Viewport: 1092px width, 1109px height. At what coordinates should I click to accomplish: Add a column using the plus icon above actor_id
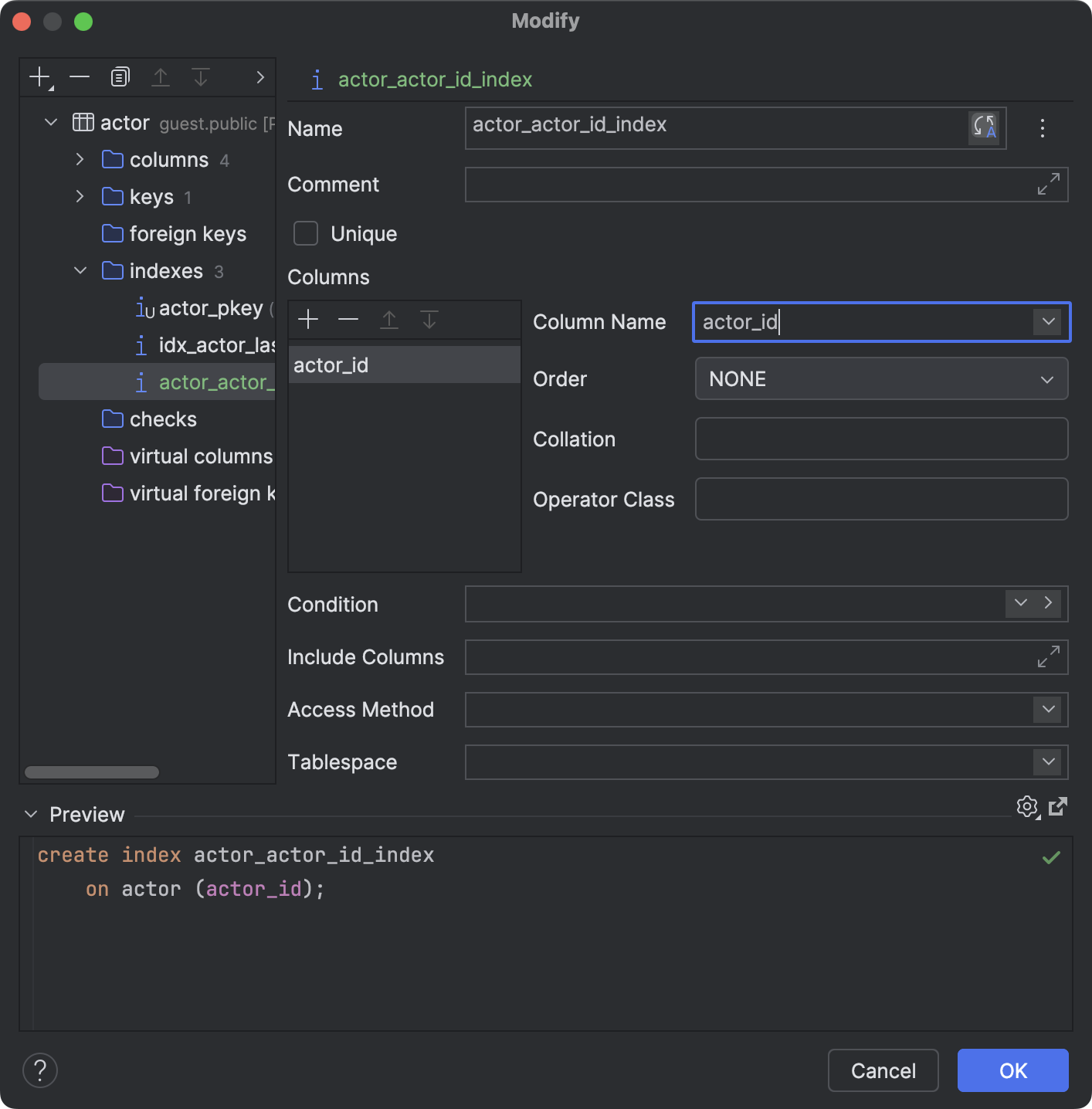point(308,319)
